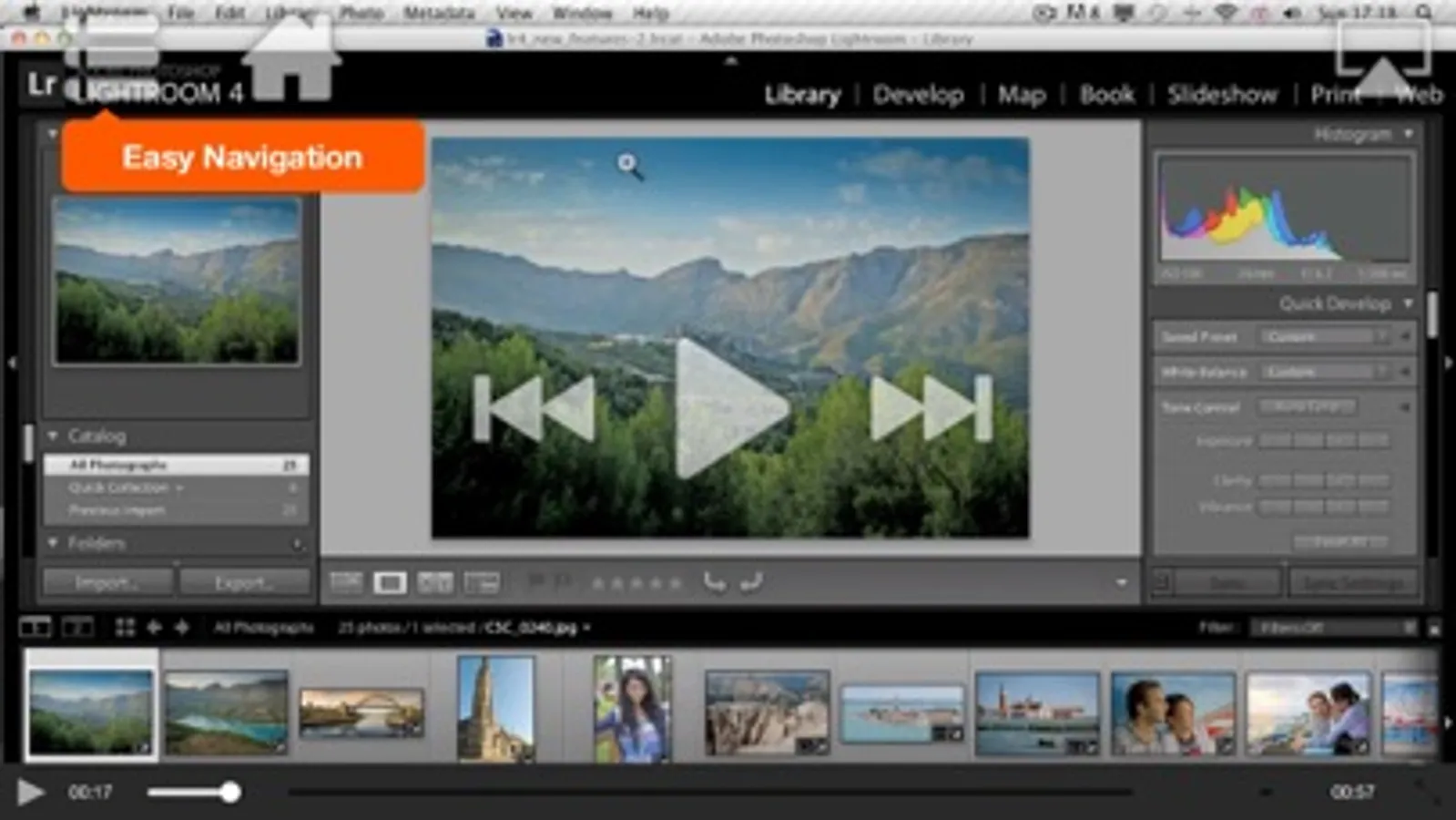Image resolution: width=1456 pixels, height=820 pixels.
Task: Switch to Survey view icon
Action: tap(482, 582)
